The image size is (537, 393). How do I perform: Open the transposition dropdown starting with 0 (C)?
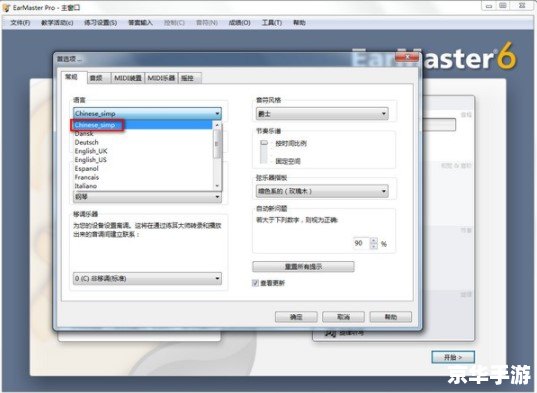point(147,279)
